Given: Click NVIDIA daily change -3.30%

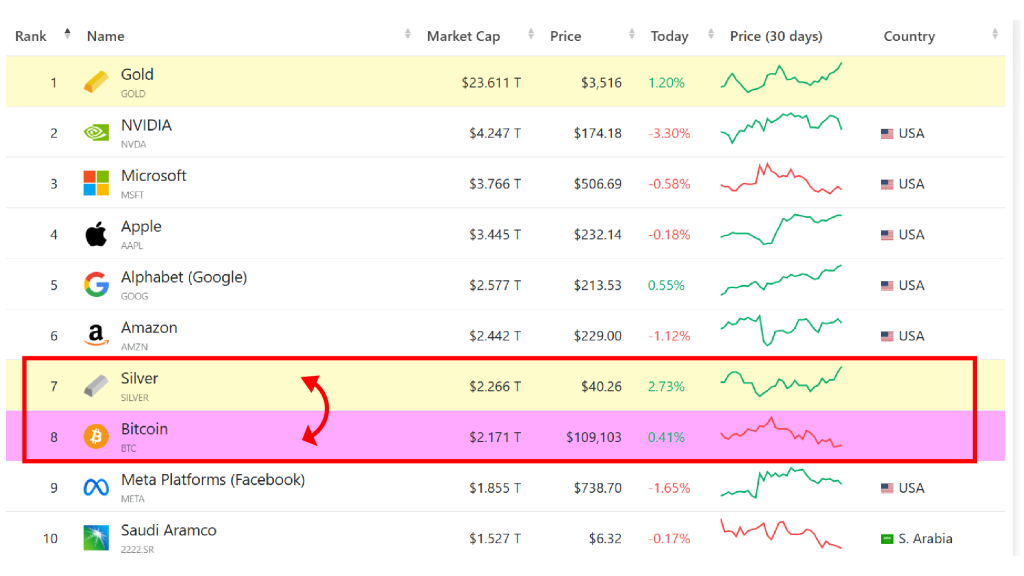Looking at the screenshot, I should [x=669, y=133].
